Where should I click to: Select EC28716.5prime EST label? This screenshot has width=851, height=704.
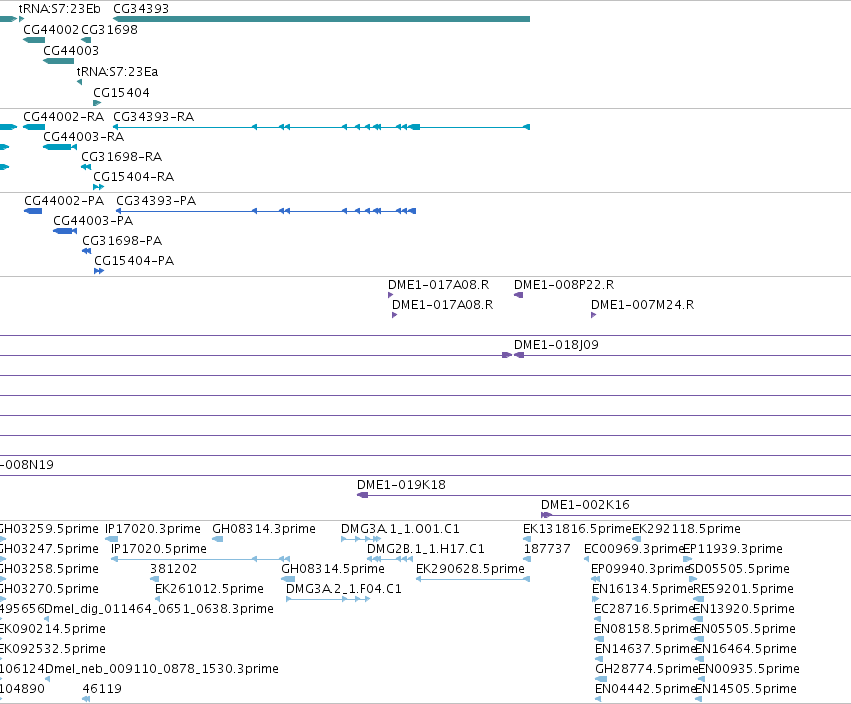[x=645, y=610]
